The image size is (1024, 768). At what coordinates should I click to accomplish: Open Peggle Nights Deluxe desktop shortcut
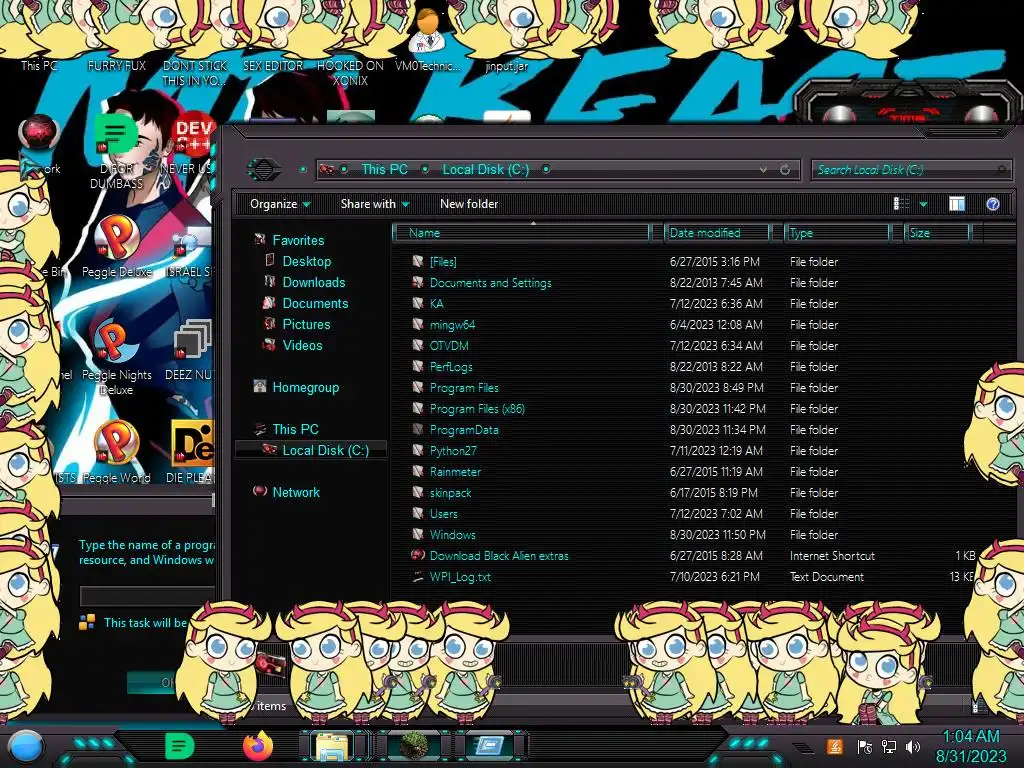tap(116, 358)
